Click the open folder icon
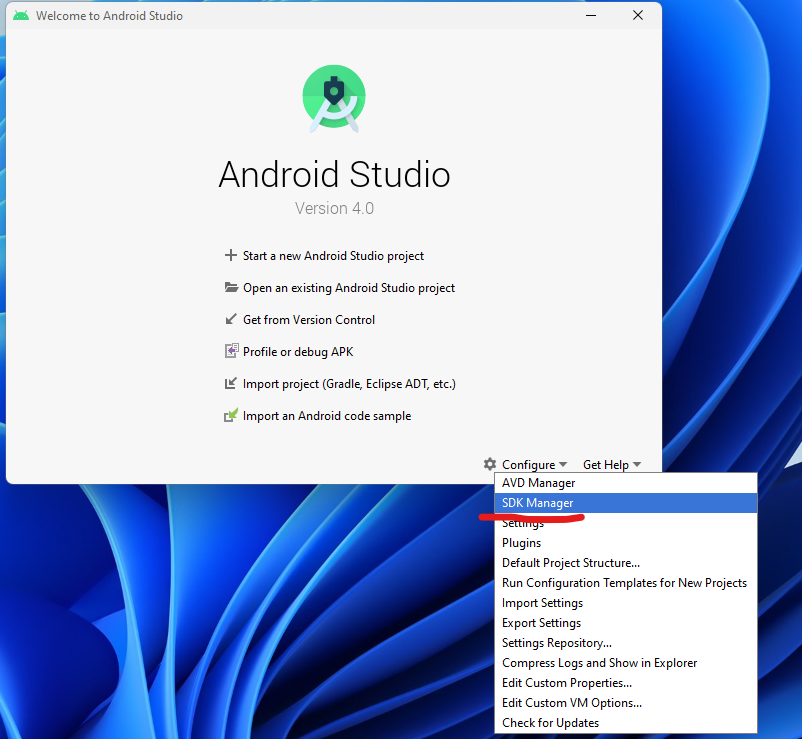This screenshot has height=739, width=802. tap(231, 288)
